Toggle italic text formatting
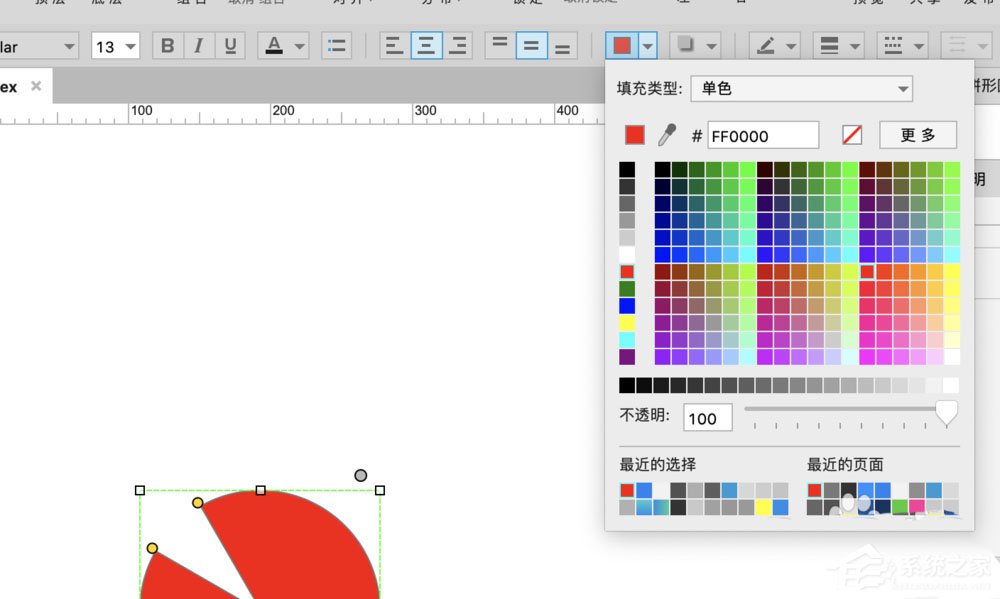 click(199, 46)
